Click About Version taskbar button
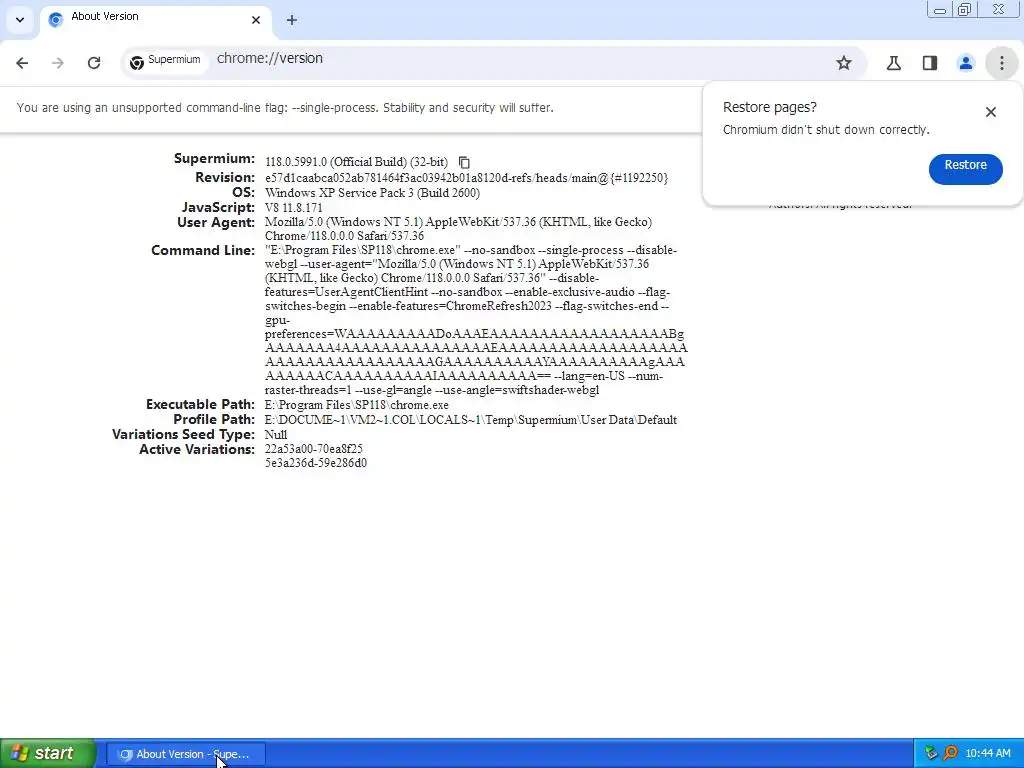The height and width of the screenshot is (768, 1024). (186, 754)
